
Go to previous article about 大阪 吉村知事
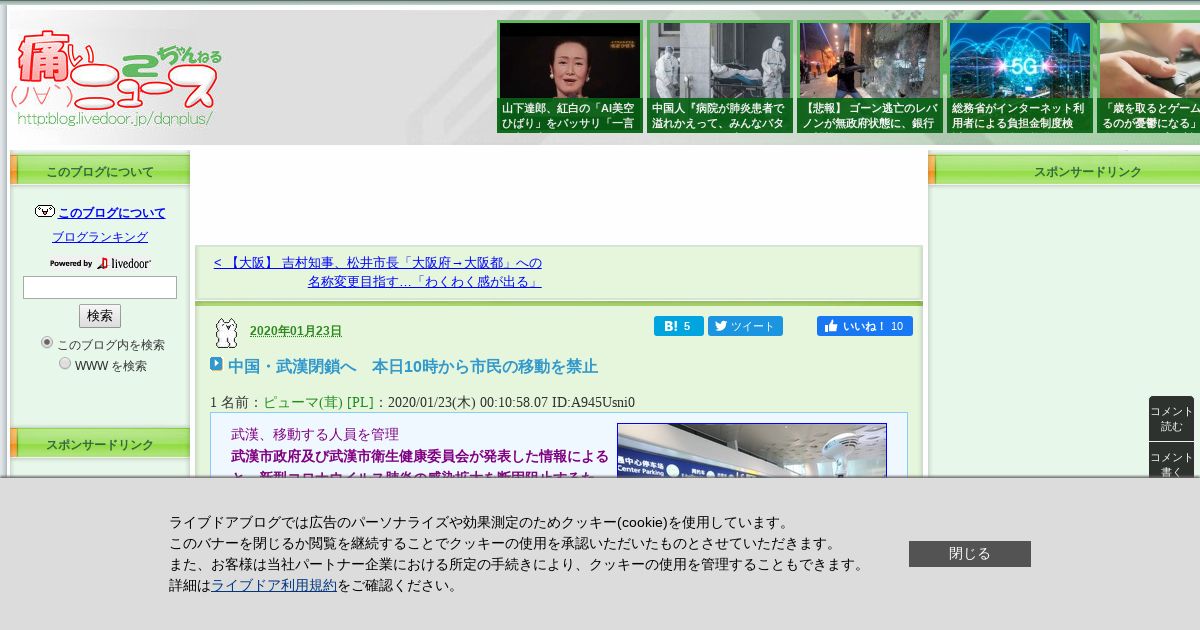377,272
